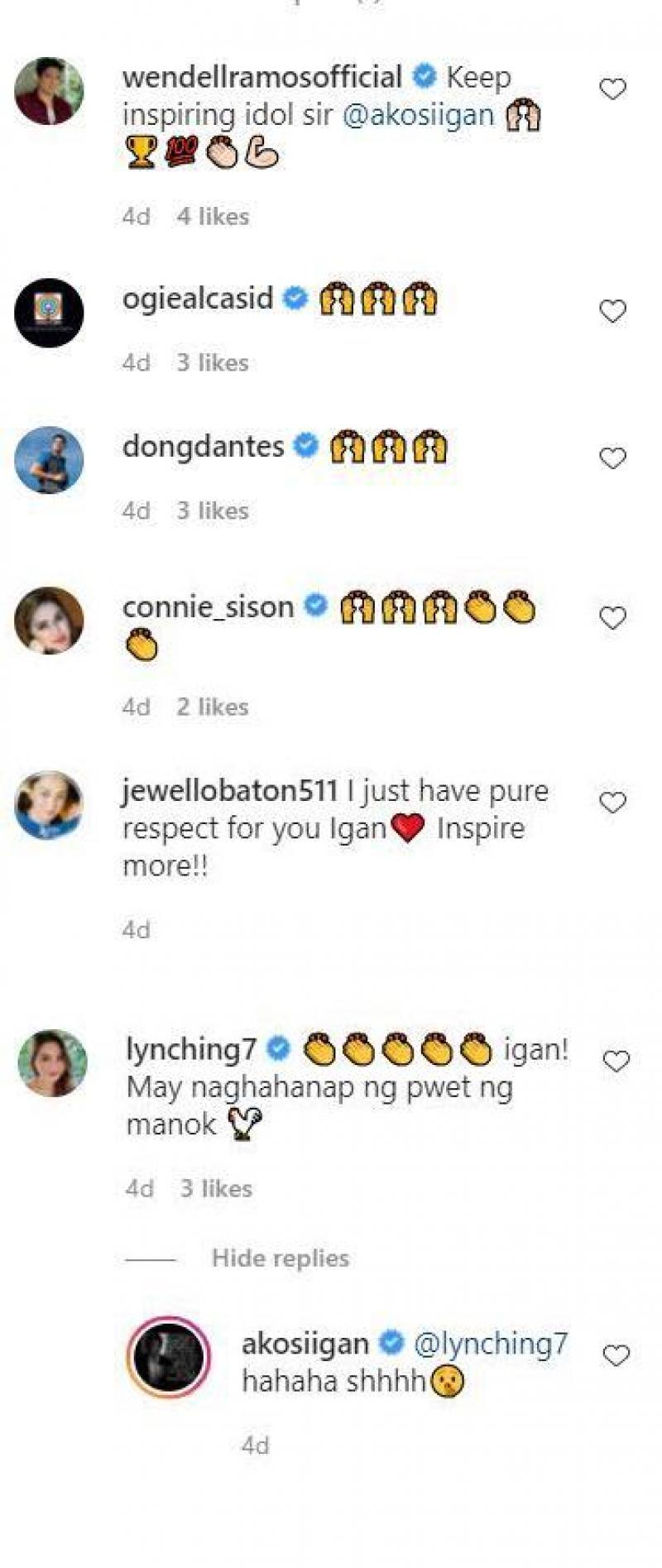Viewport: 662px width, 1568px height.
Task: Like wendellramosofficial's comment with the heart
Action: pos(612,89)
